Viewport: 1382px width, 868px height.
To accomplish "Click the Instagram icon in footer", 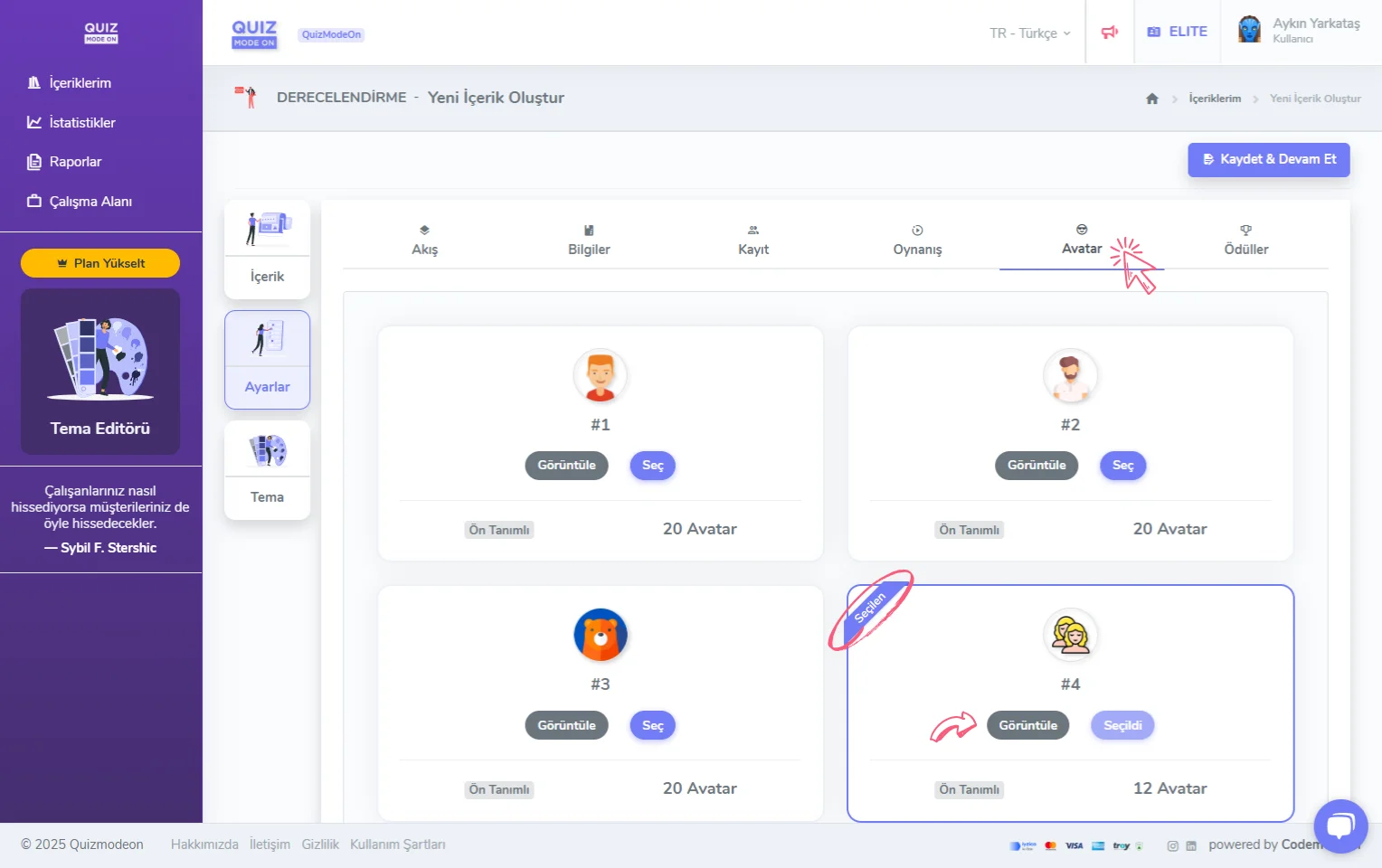I will 1172,846.
